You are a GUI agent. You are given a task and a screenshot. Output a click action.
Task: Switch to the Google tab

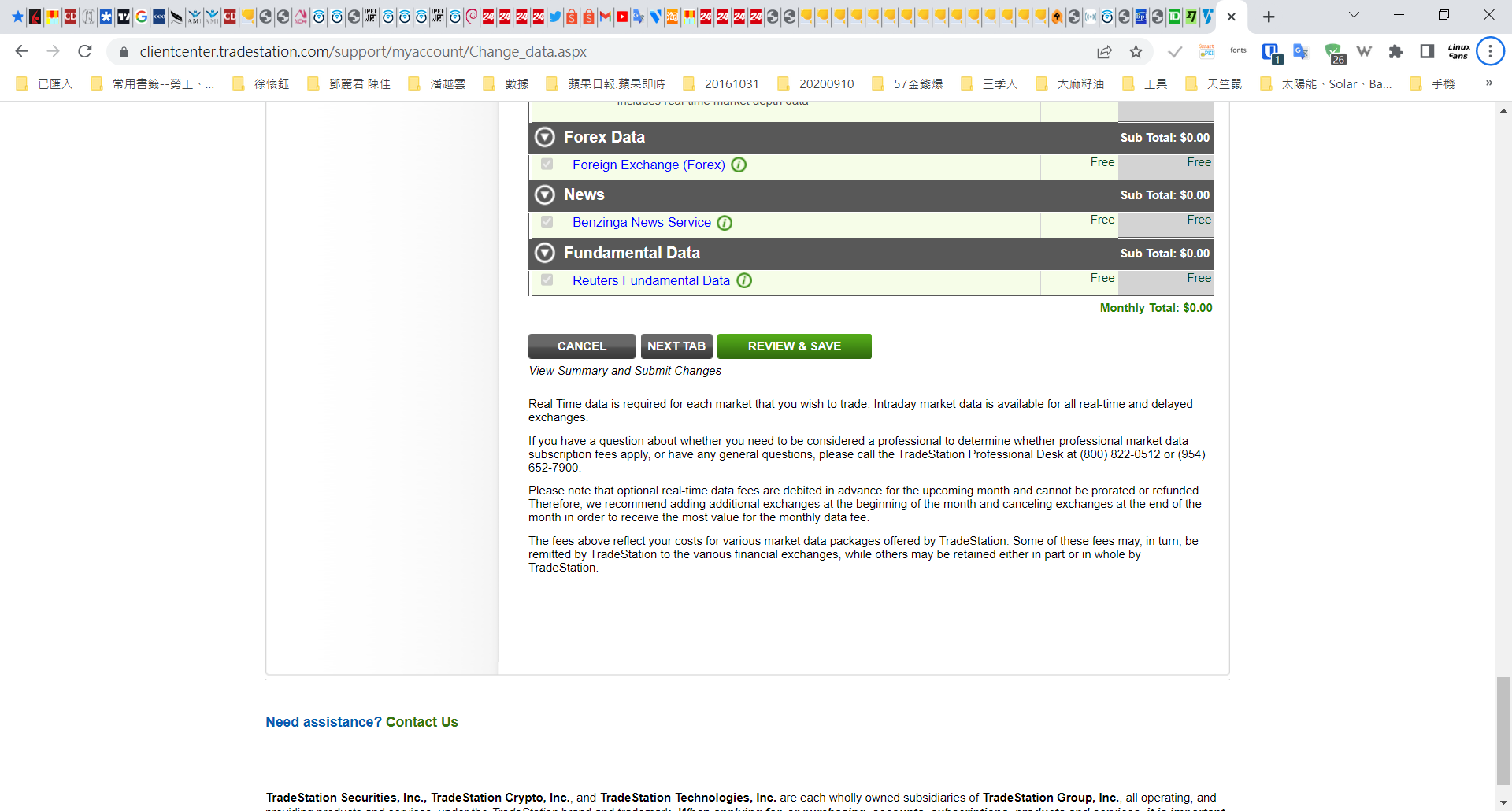point(142,17)
